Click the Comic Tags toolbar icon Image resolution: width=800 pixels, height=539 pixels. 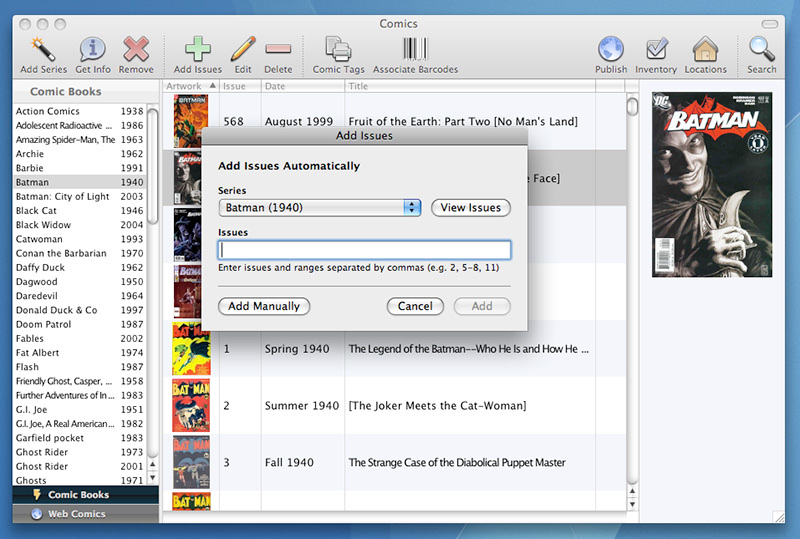pyautogui.click(x=338, y=49)
